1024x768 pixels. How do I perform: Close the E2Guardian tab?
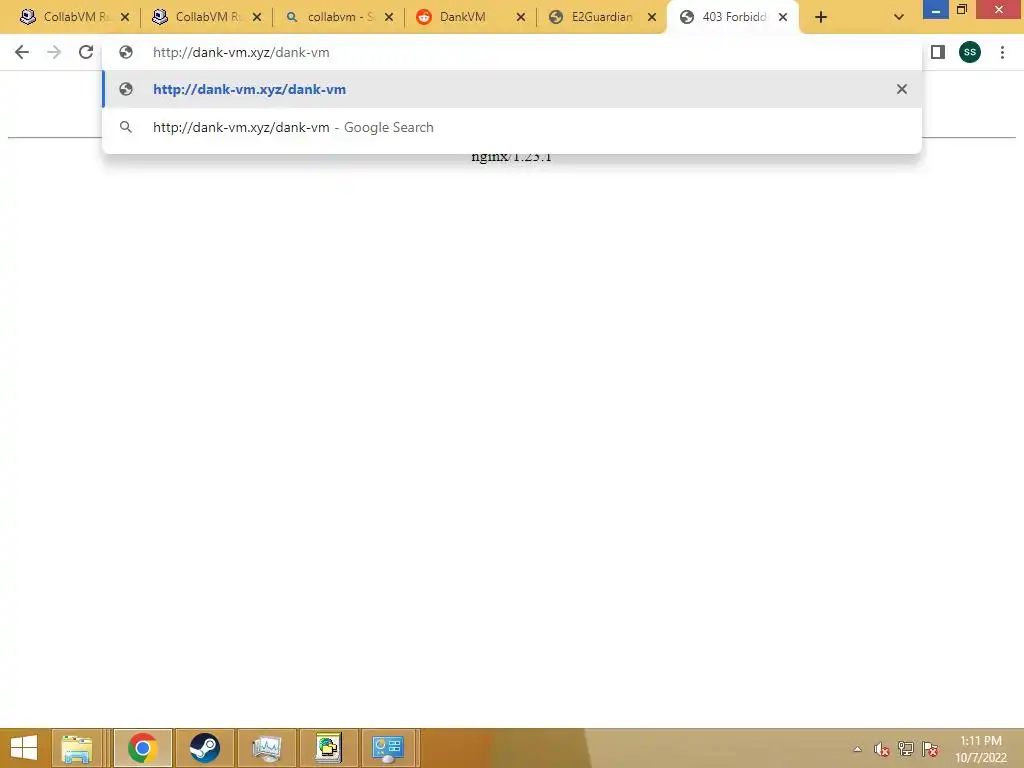coord(652,18)
